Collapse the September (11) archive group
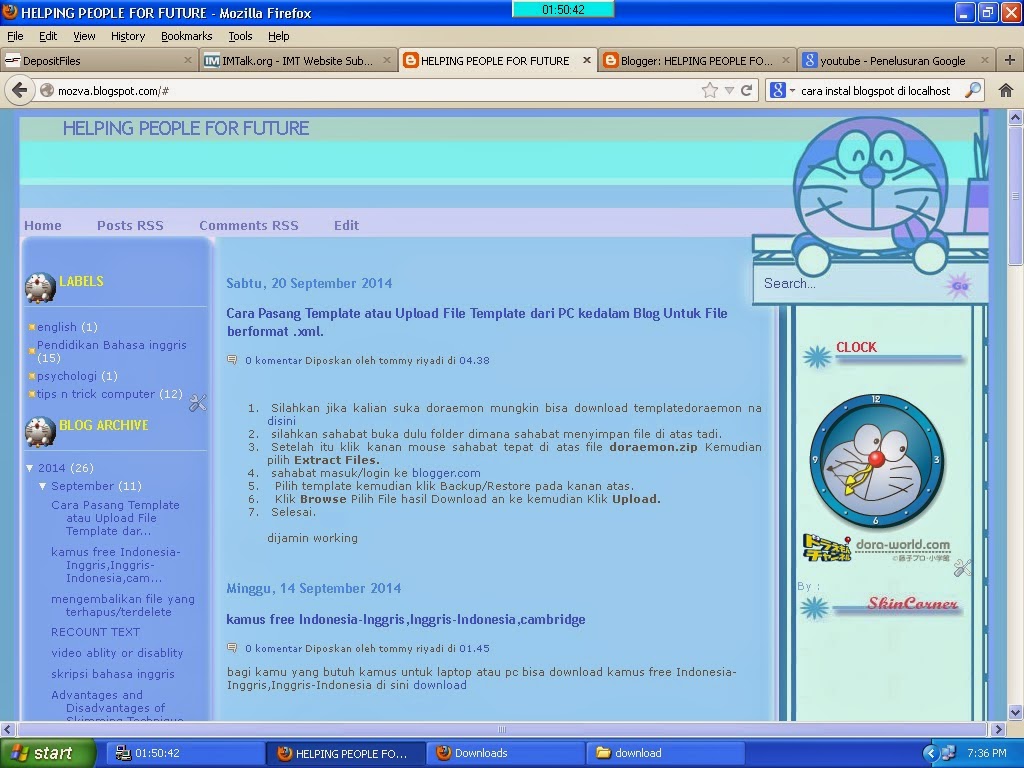1024x768 pixels. pos(42,486)
